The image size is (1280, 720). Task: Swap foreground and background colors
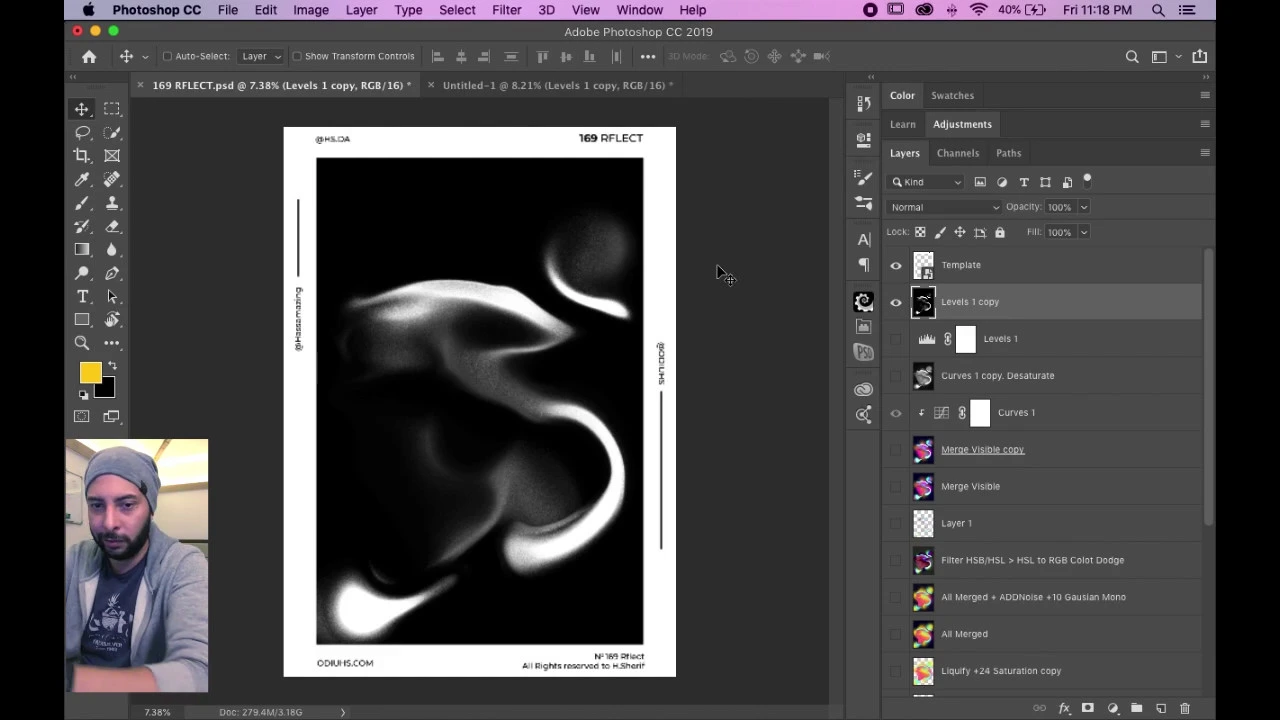[112, 366]
